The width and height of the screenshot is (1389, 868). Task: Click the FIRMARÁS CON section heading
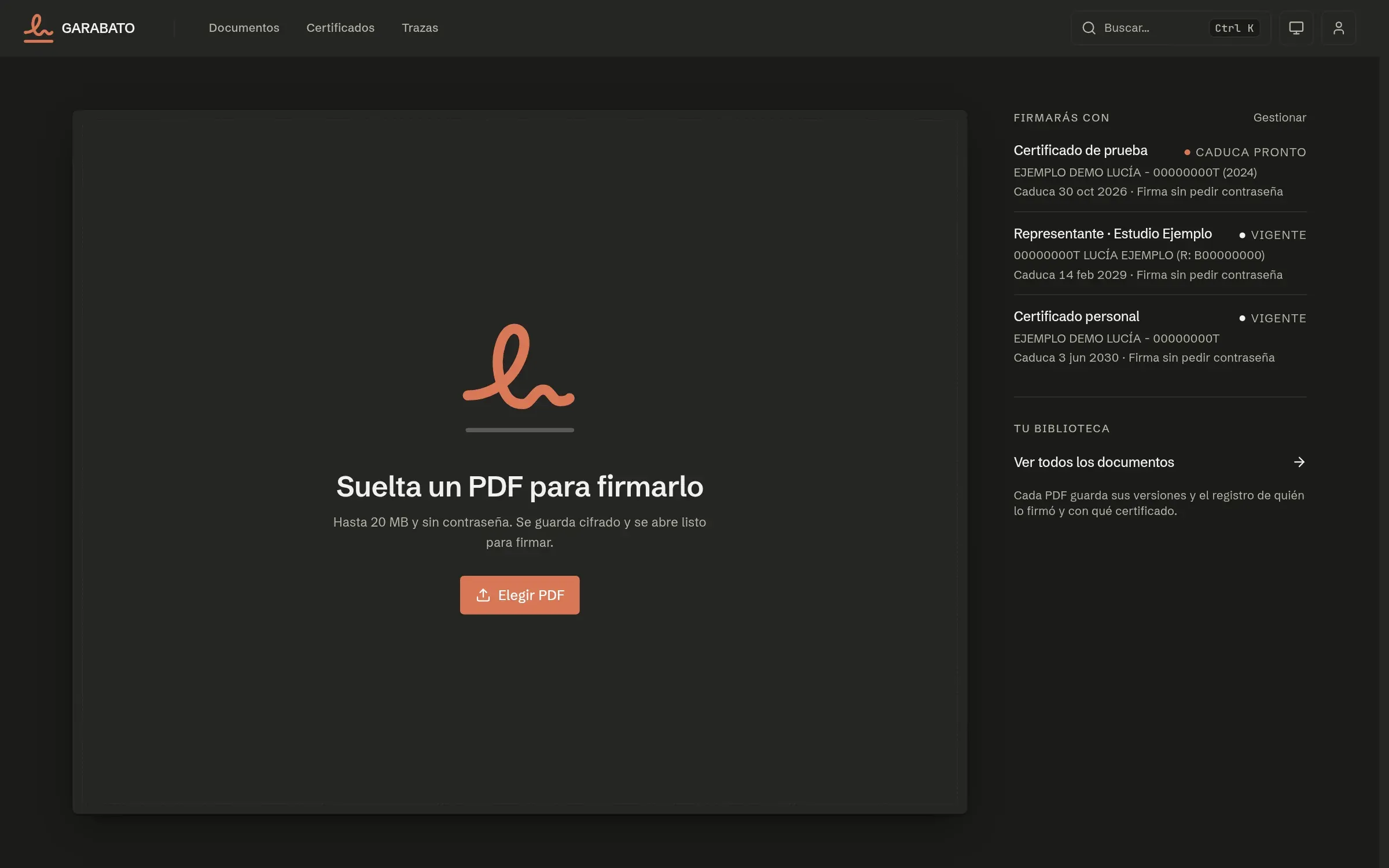[1061, 118]
